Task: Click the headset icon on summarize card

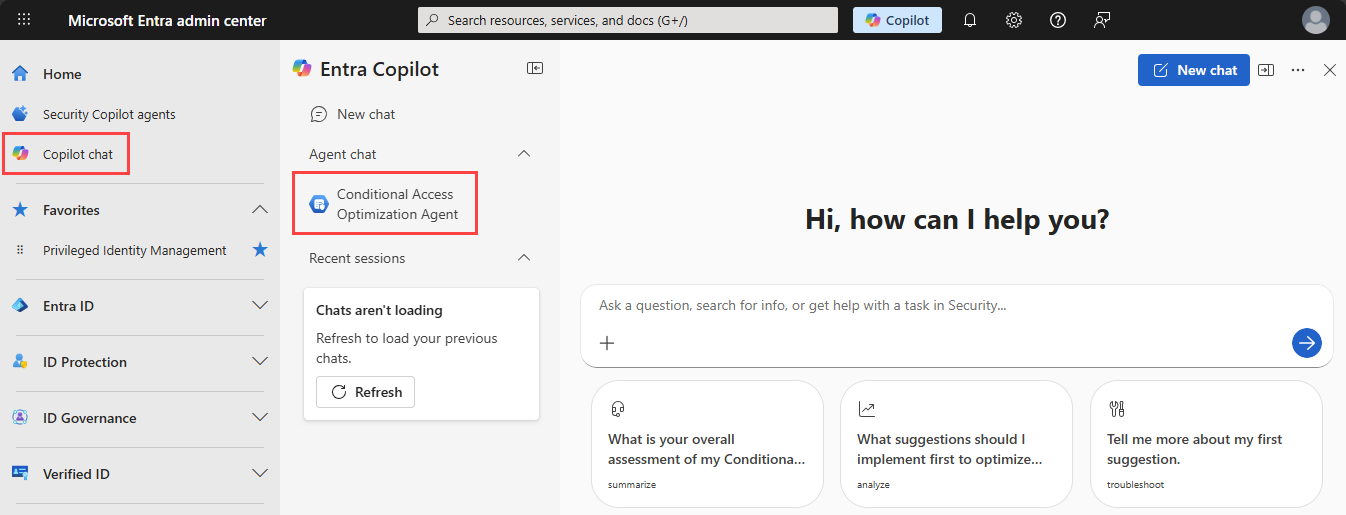Action: tap(617, 409)
